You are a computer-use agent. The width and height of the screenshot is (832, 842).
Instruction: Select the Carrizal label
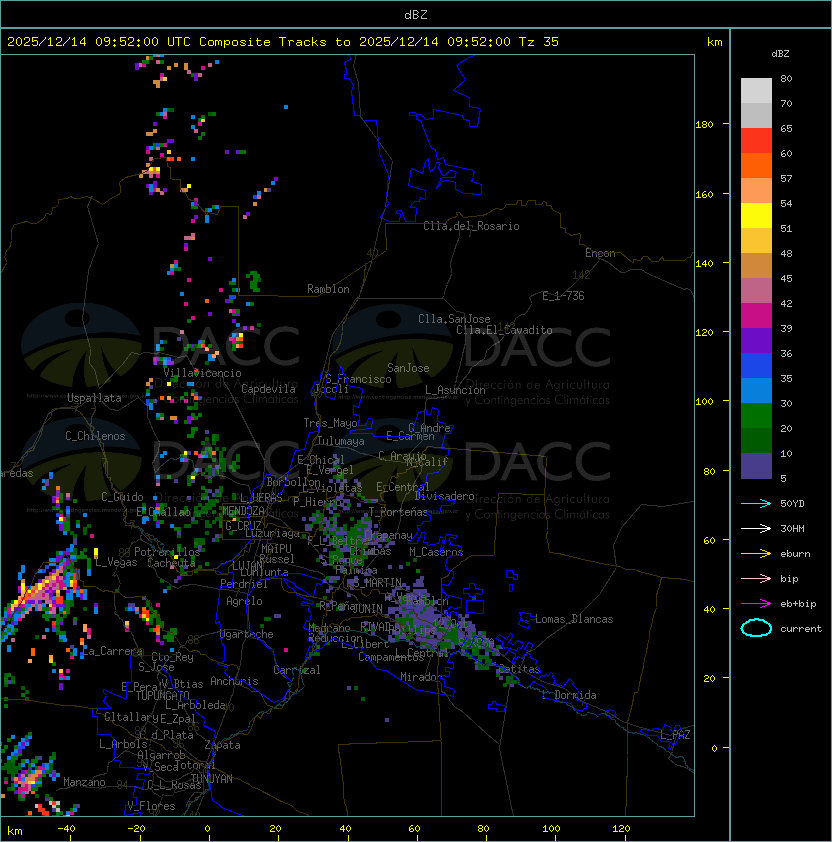pos(296,670)
